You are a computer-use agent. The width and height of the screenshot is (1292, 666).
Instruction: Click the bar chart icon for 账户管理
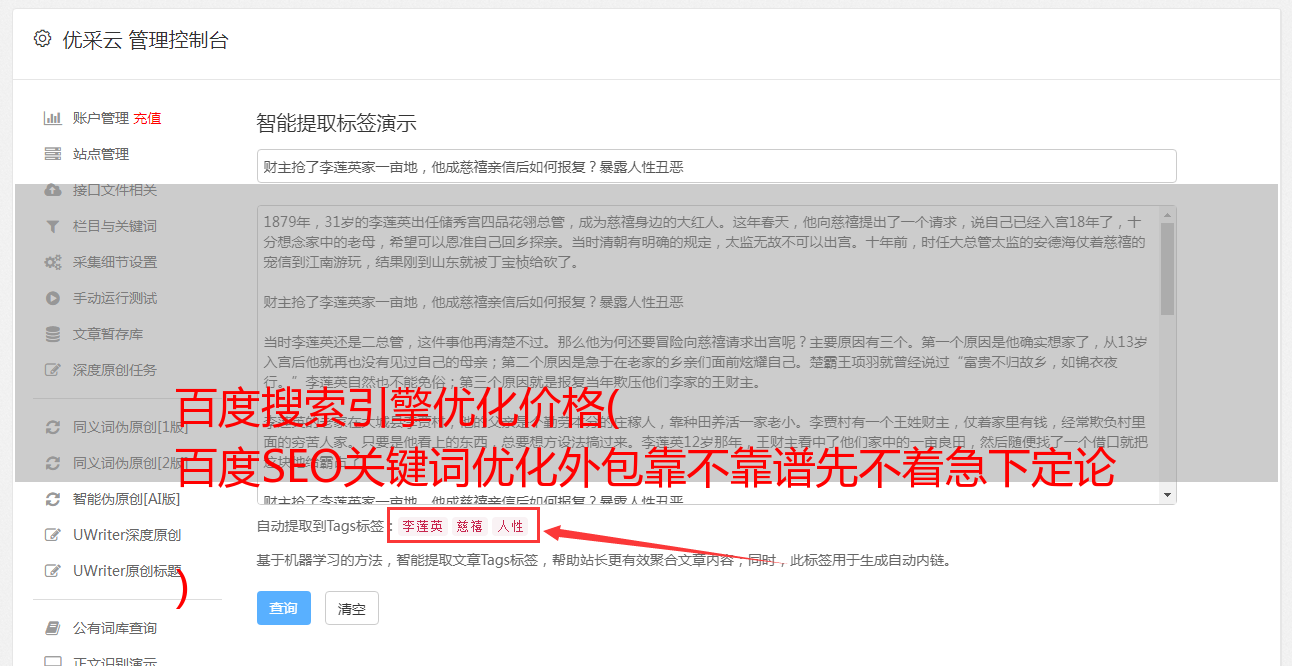pyautogui.click(x=53, y=118)
